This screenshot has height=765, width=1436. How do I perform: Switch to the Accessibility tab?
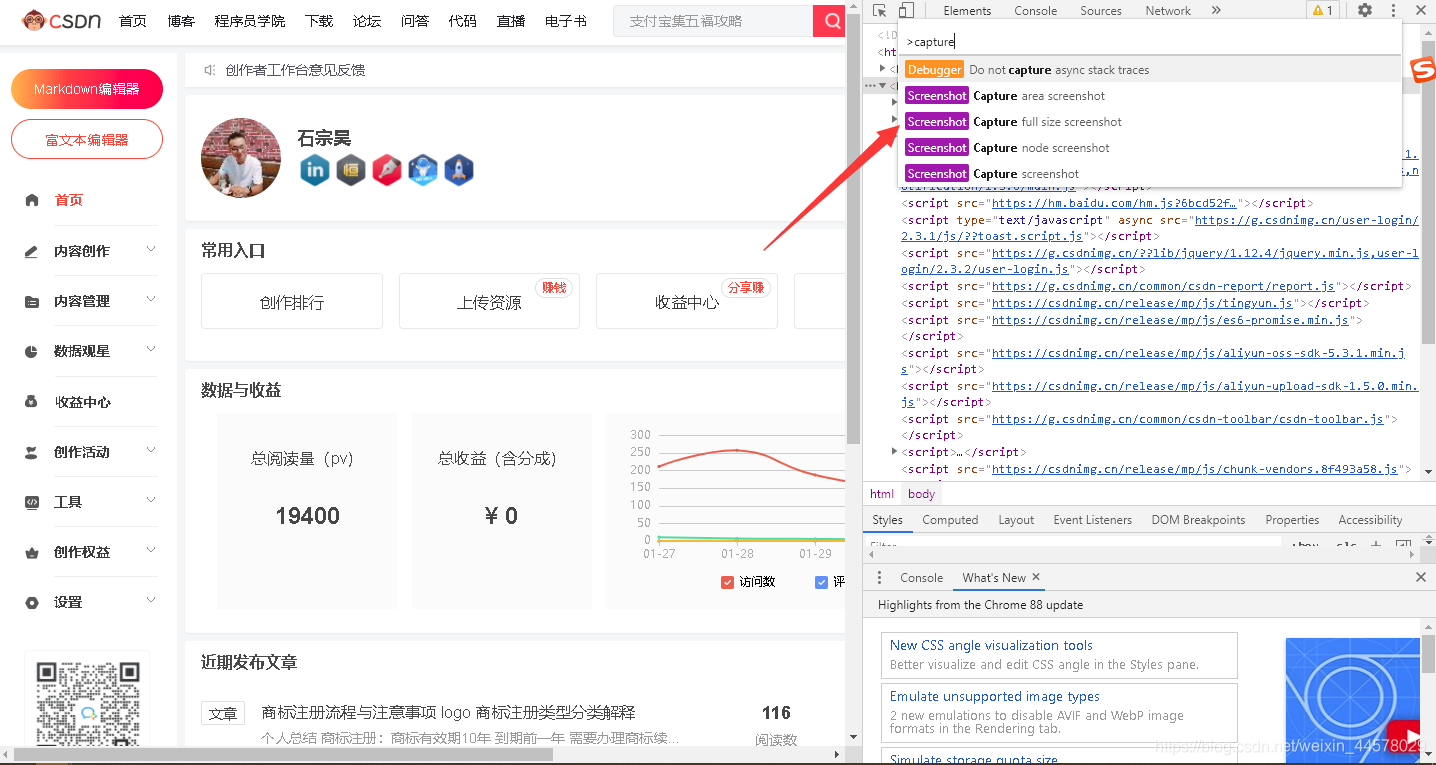pos(1370,520)
